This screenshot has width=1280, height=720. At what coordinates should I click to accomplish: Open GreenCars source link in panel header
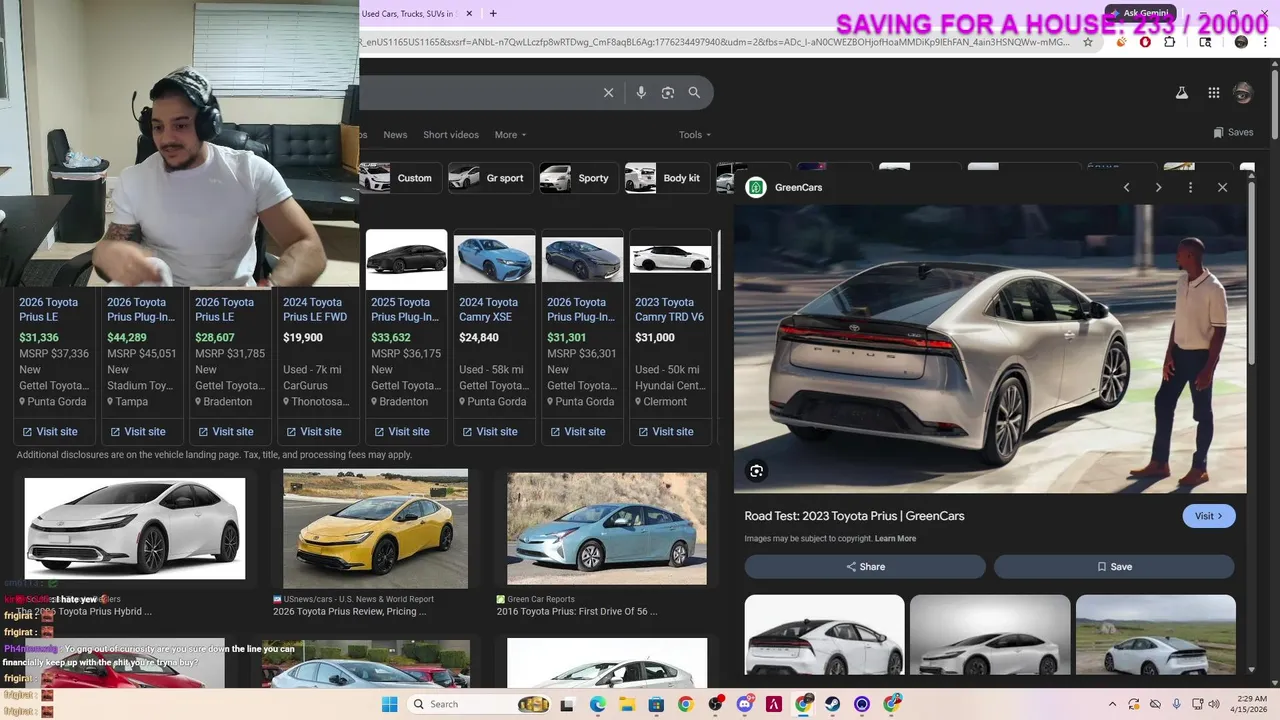[x=785, y=187]
